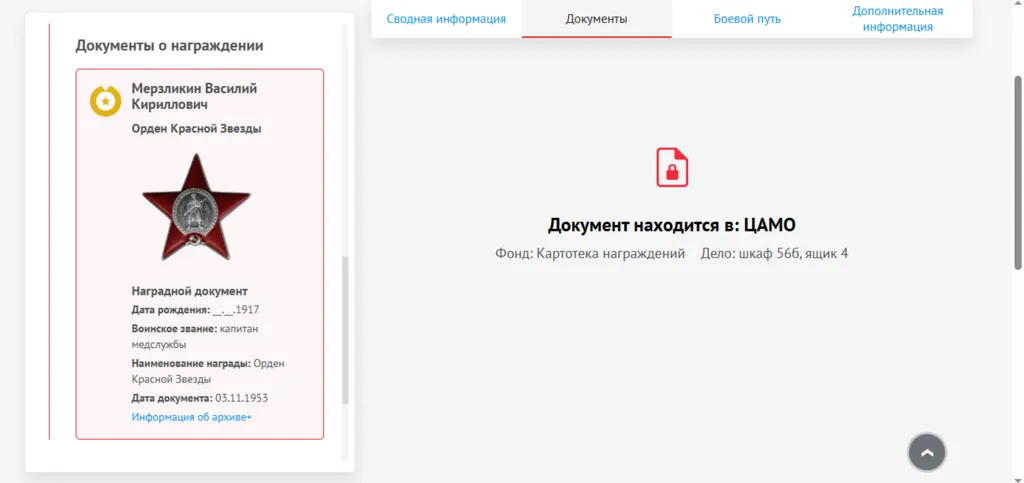Switch to the Сводная информация tab
This screenshot has width=1024, height=483.
[446, 19]
